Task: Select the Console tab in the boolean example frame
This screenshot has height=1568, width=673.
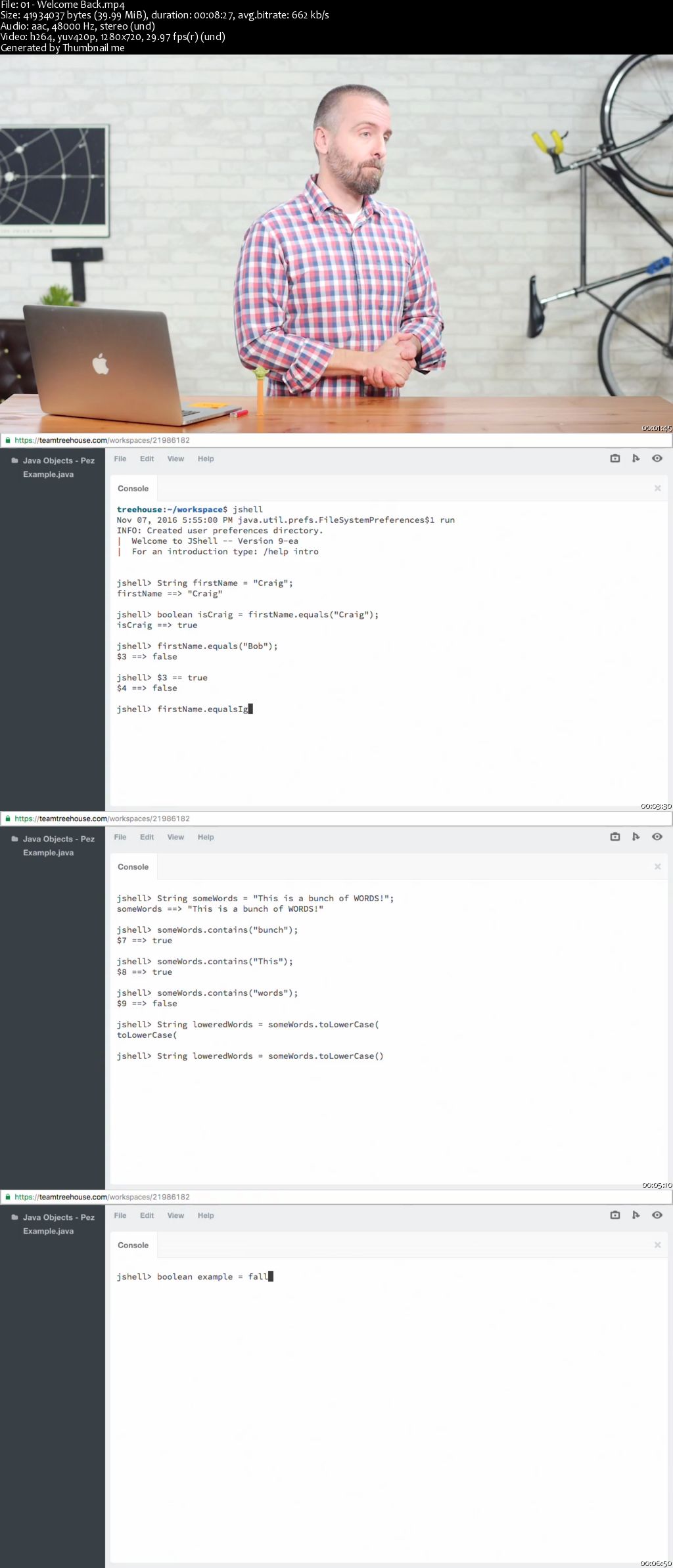Action: 133,1245
